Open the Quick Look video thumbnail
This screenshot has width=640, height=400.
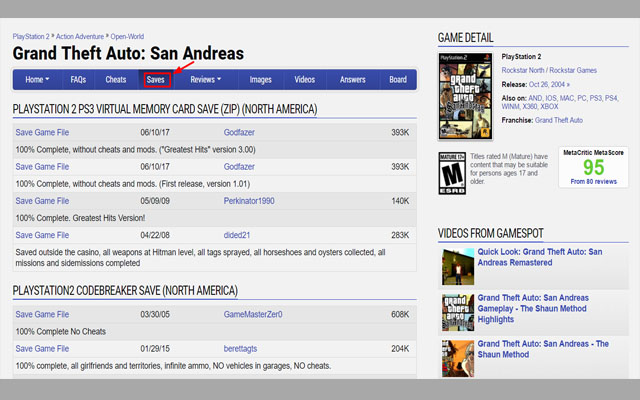(x=457, y=265)
